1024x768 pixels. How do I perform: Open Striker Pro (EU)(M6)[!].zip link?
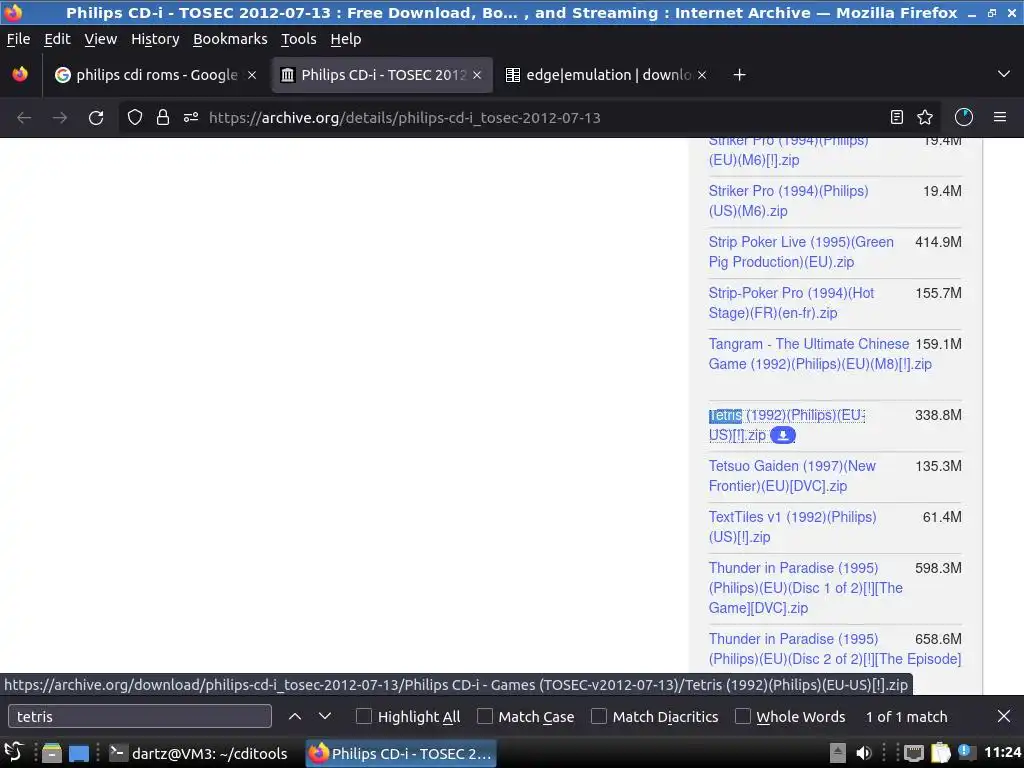(x=788, y=151)
